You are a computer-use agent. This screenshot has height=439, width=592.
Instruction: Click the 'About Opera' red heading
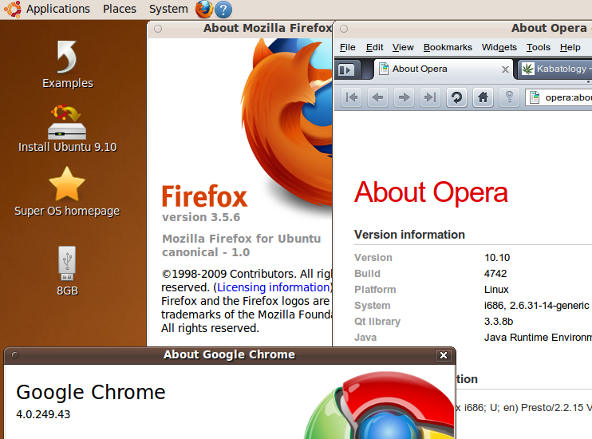tap(431, 192)
